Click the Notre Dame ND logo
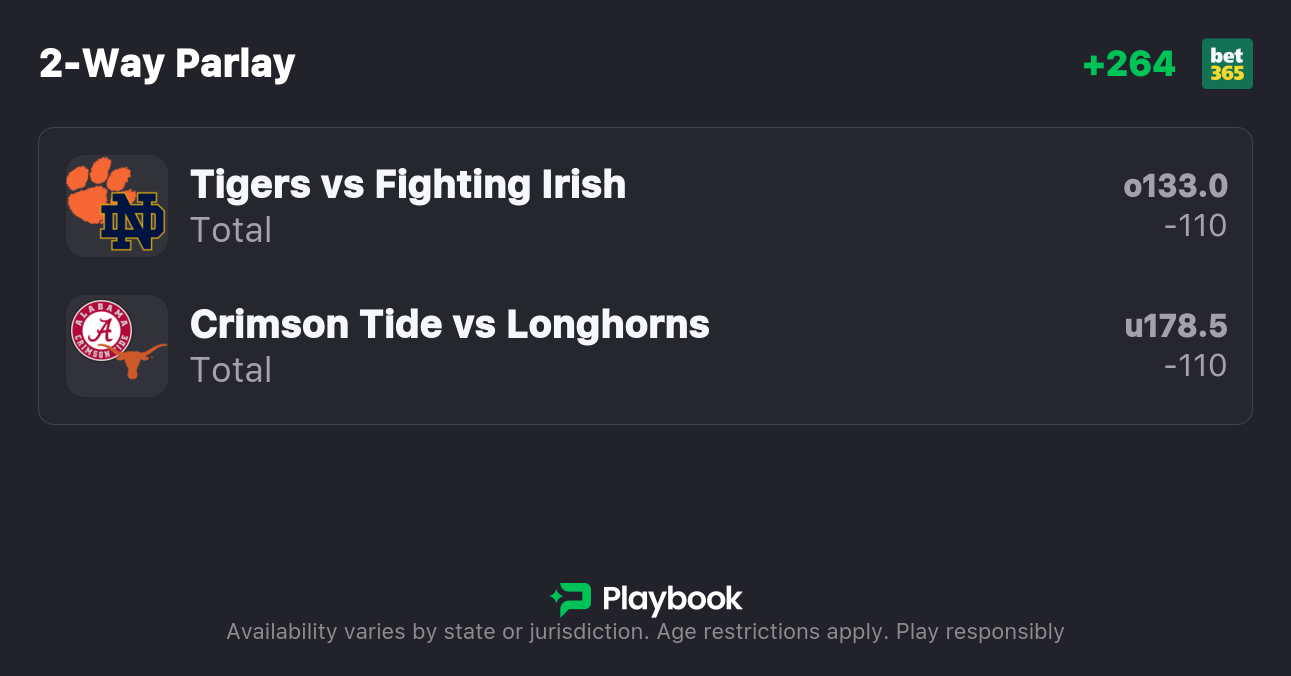 pyautogui.click(x=133, y=222)
